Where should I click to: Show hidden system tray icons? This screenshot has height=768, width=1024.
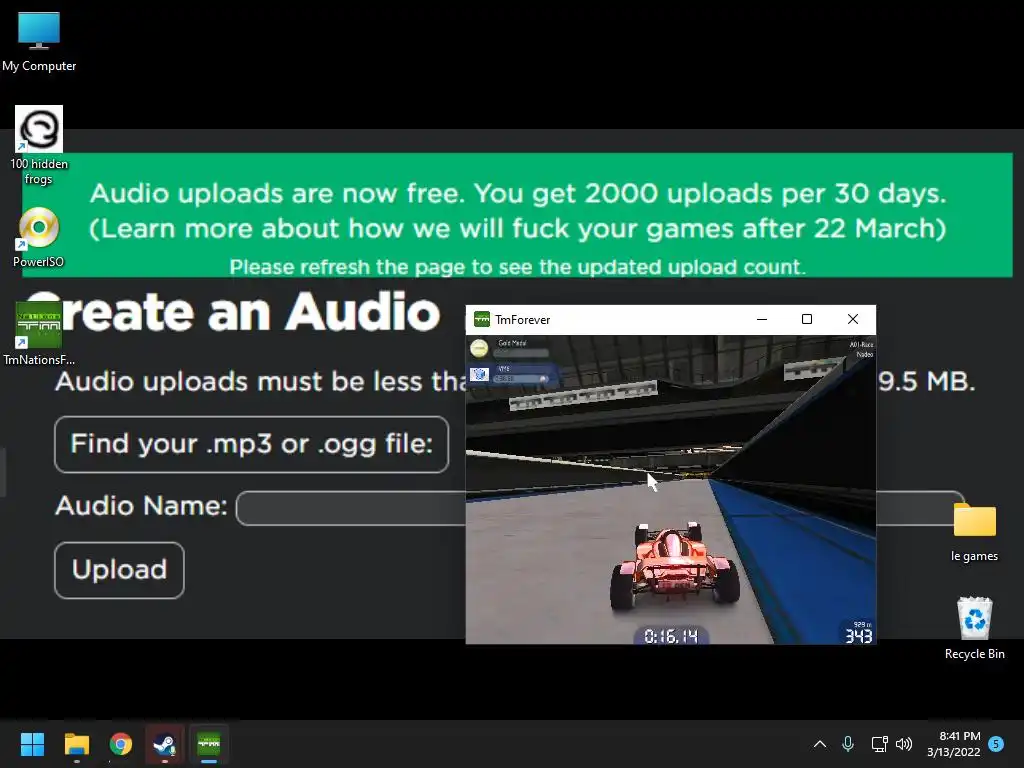coord(820,744)
